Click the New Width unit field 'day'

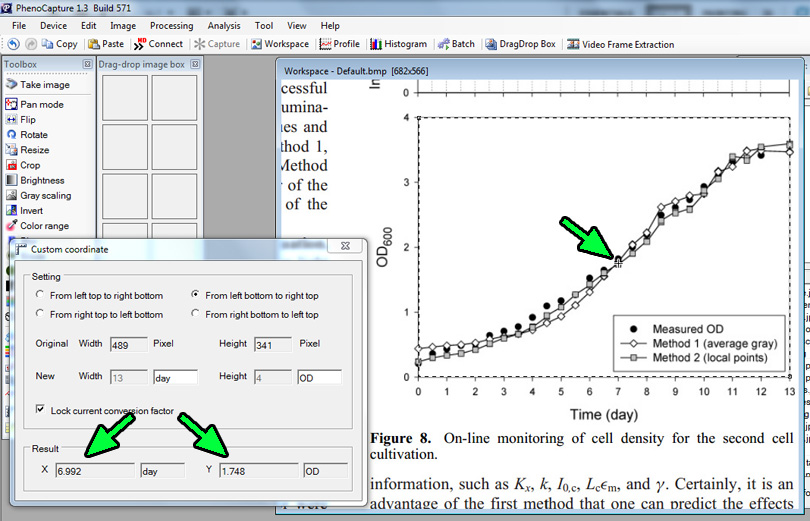(x=175, y=377)
